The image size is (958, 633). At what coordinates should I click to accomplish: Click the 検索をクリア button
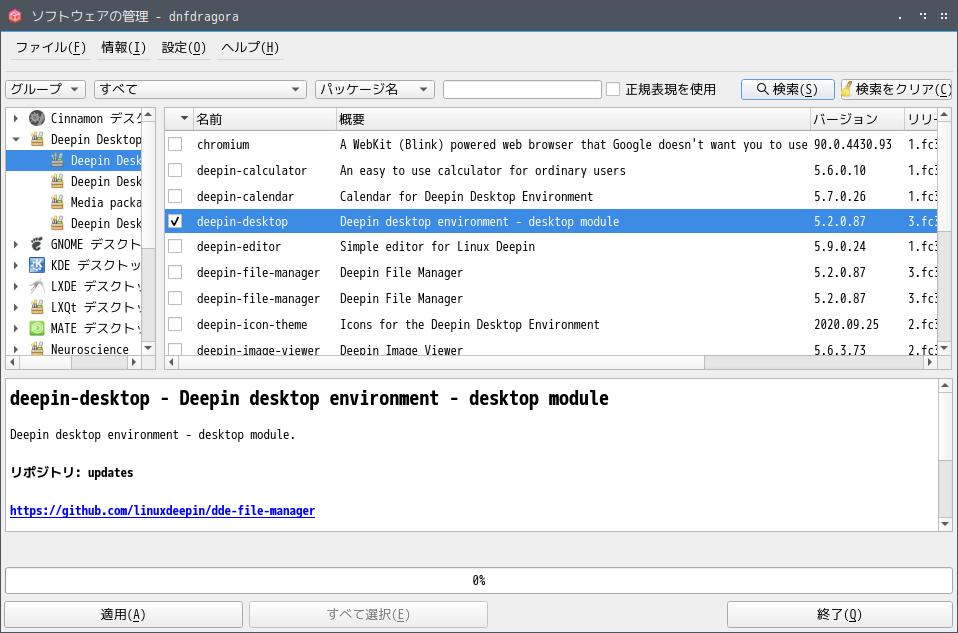(x=896, y=89)
